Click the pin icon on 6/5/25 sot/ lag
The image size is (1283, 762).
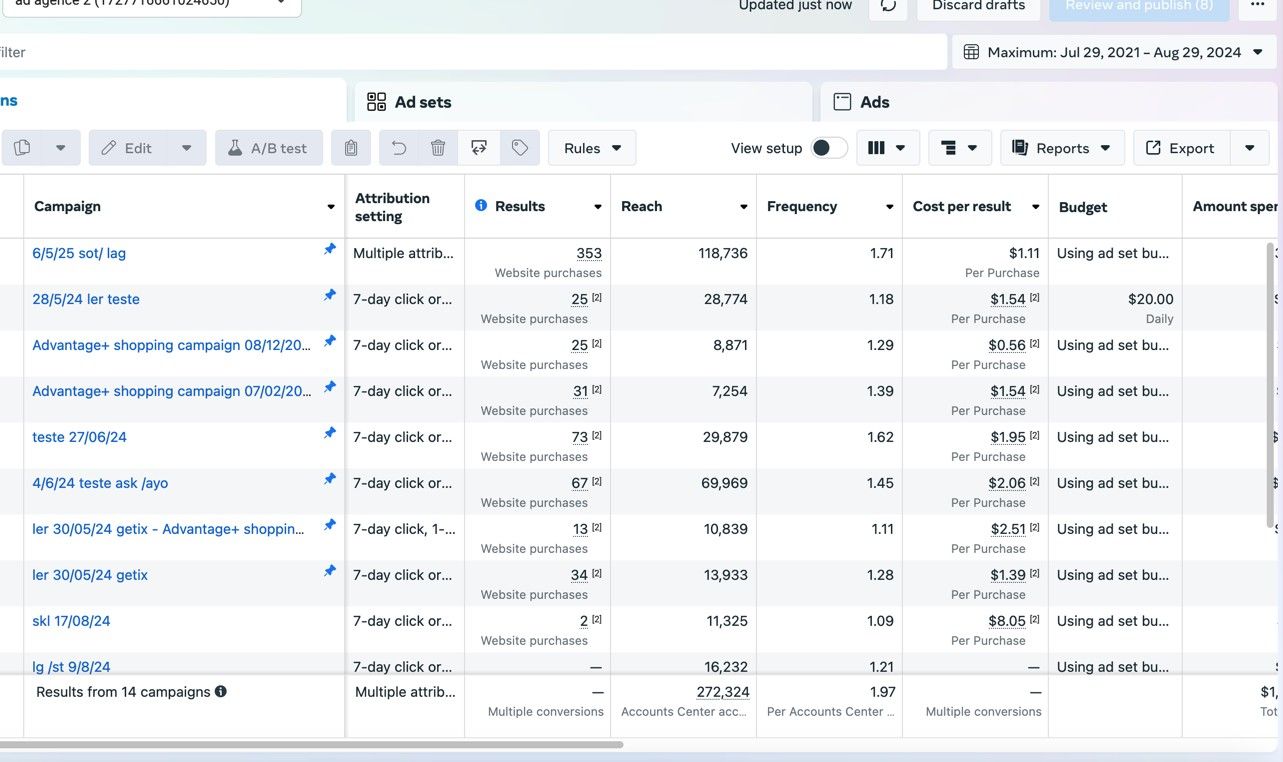point(330,249)
